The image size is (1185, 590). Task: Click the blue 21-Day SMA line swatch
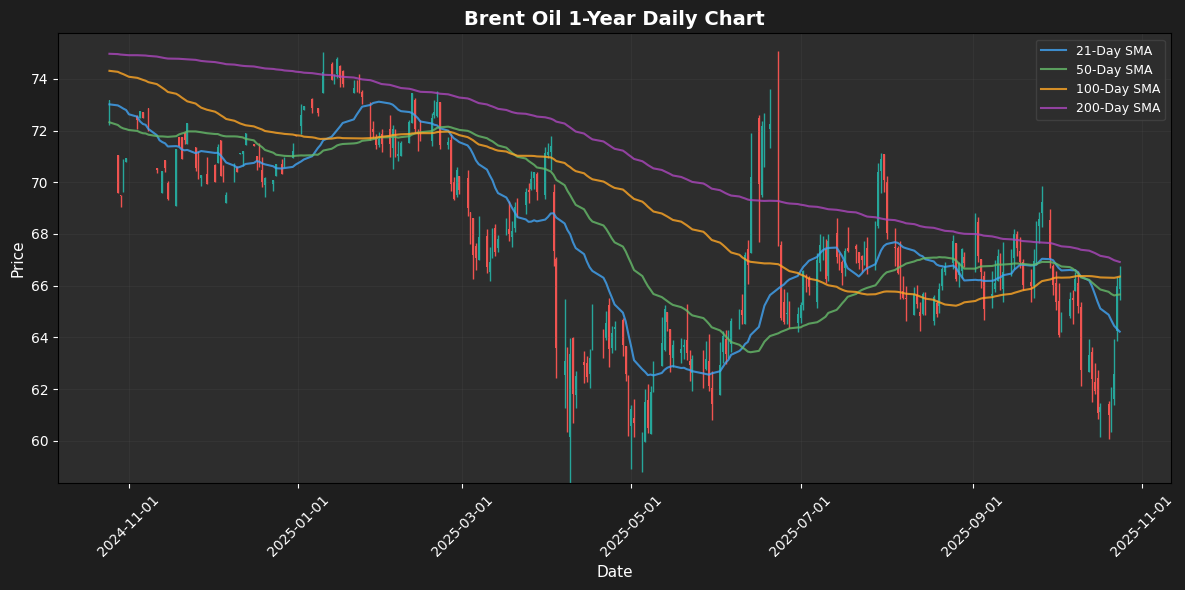1054,51
